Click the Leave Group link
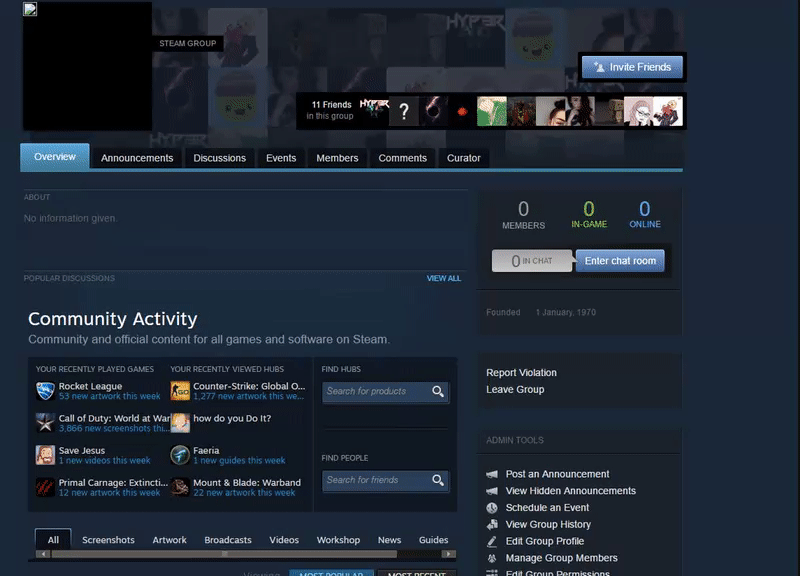 click(515, 390)
